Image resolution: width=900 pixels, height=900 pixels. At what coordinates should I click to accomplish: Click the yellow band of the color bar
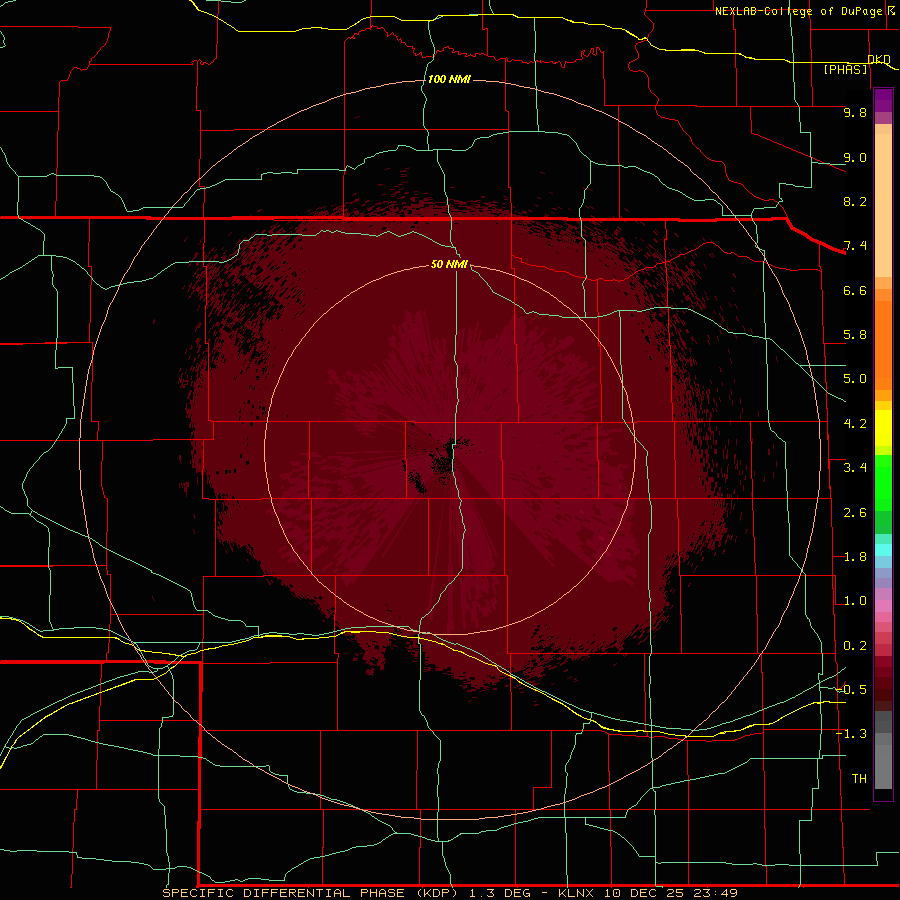pyautogui.click(x=883, y=428)
